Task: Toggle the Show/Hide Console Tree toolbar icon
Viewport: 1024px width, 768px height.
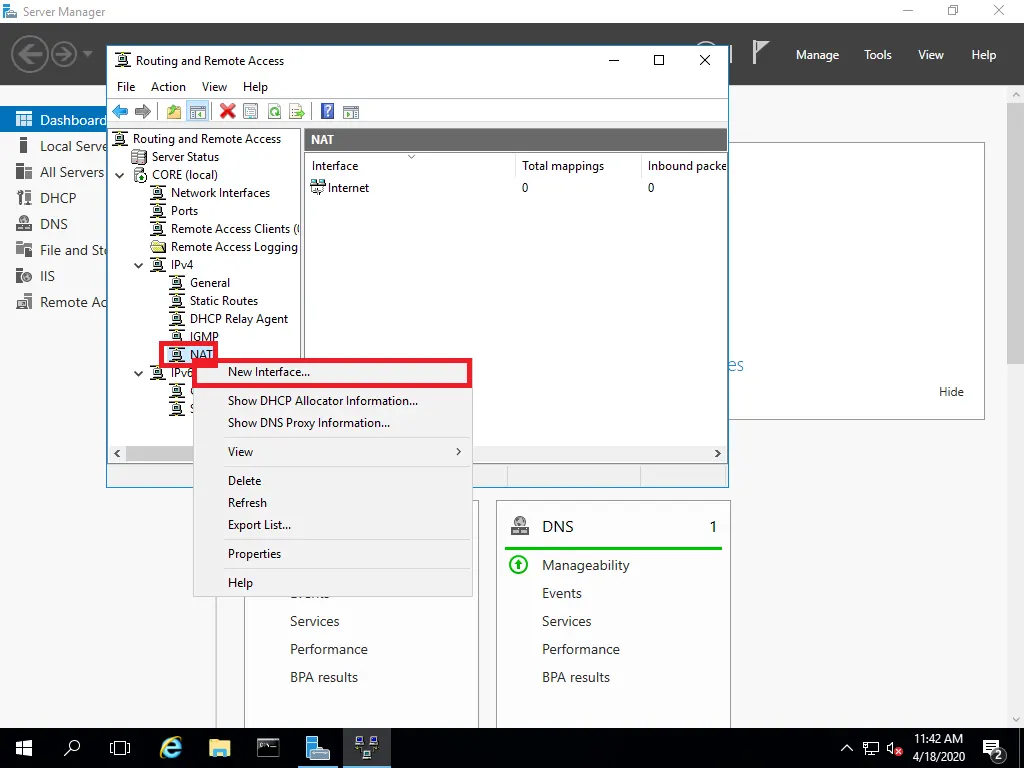Action: click(x=197, y=112)
